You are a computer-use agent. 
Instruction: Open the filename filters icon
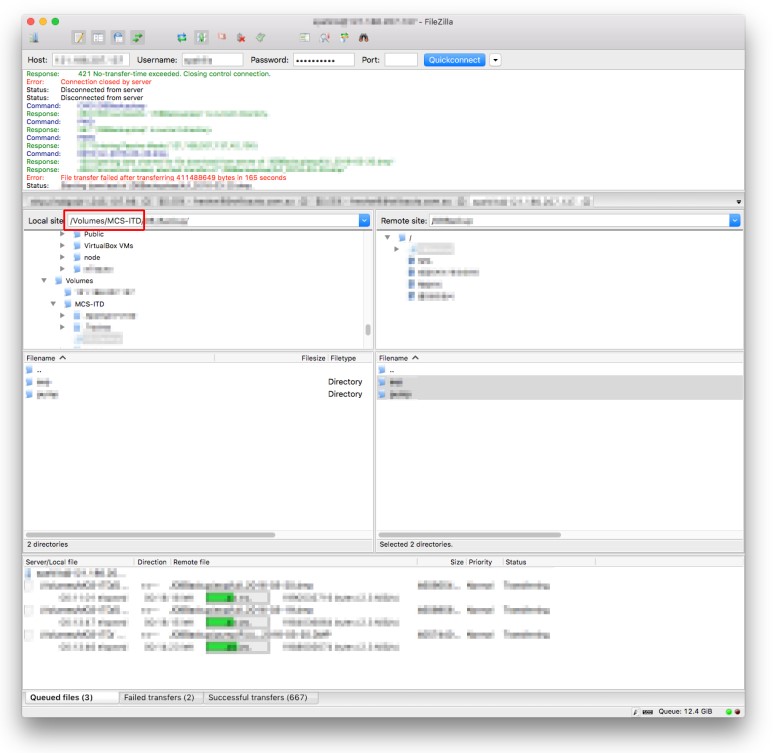[x=304, y=37]
